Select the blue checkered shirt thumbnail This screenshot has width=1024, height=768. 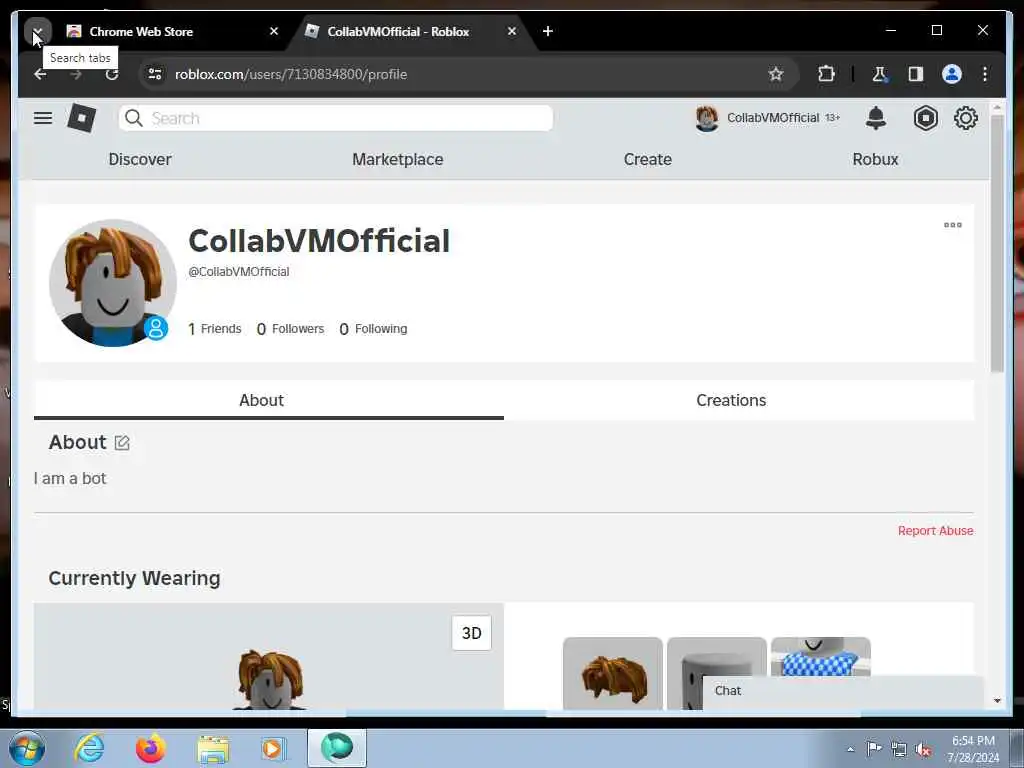tap(820, 656)
